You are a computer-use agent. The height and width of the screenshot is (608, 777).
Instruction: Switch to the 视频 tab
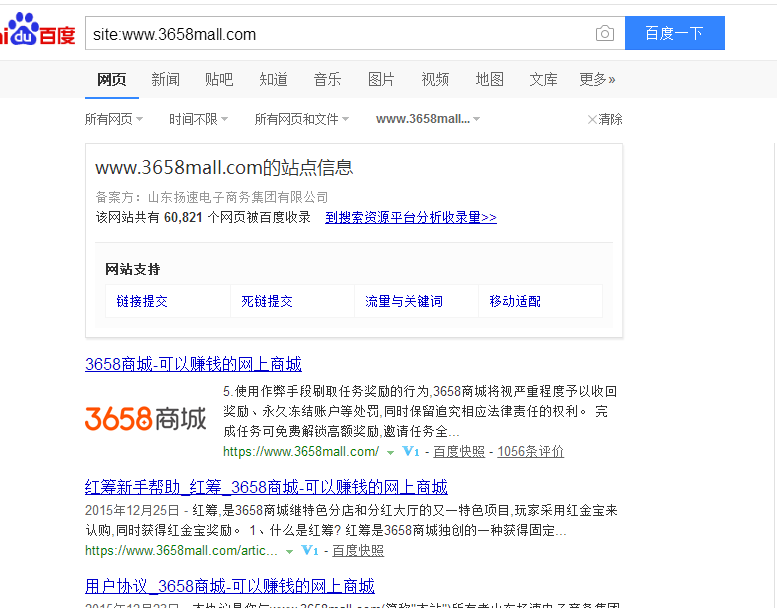(x=435, y=79)
